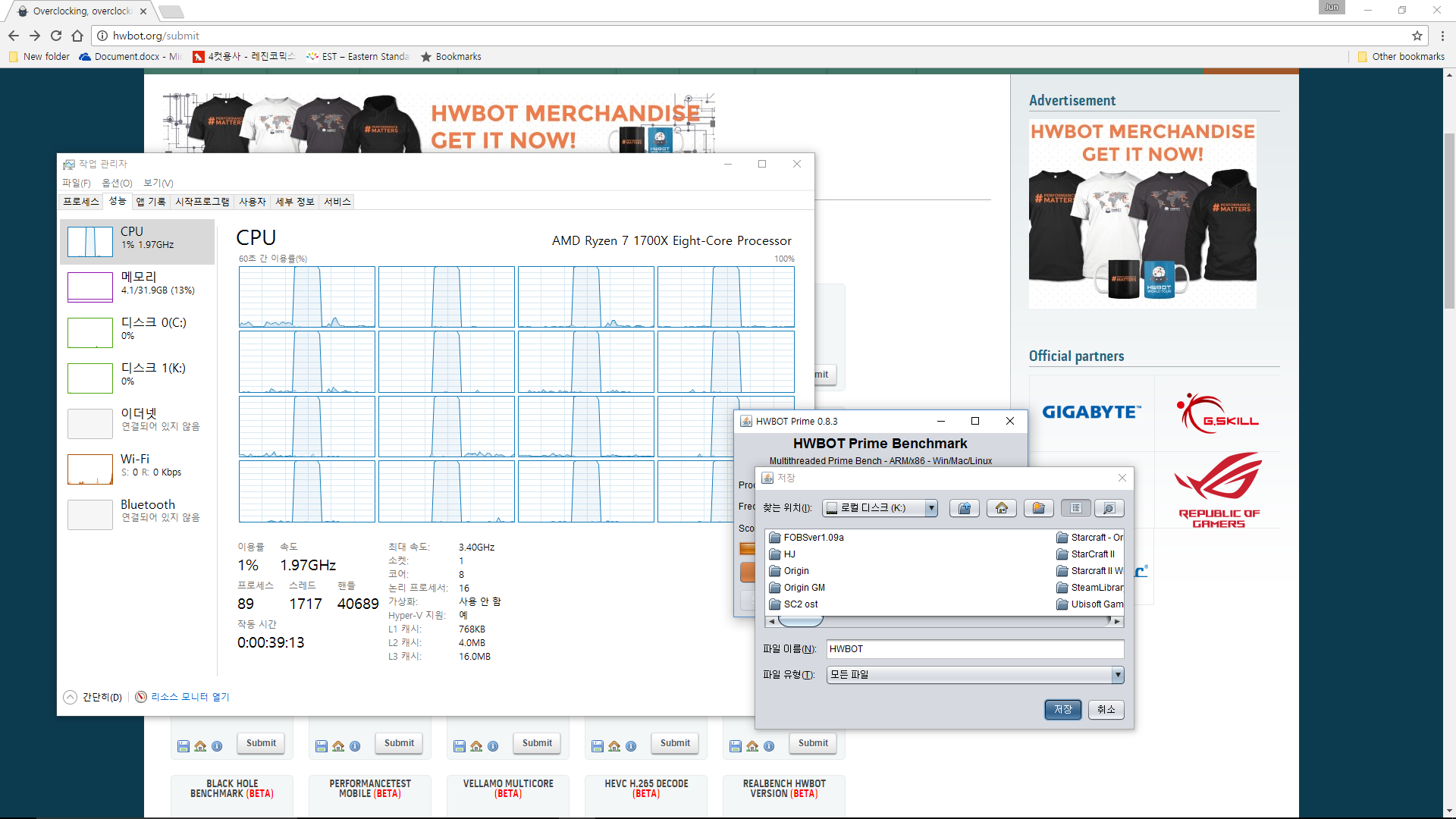
Task: Open the 프로세스 tab in Task Manager
Action: click(81, 202)
